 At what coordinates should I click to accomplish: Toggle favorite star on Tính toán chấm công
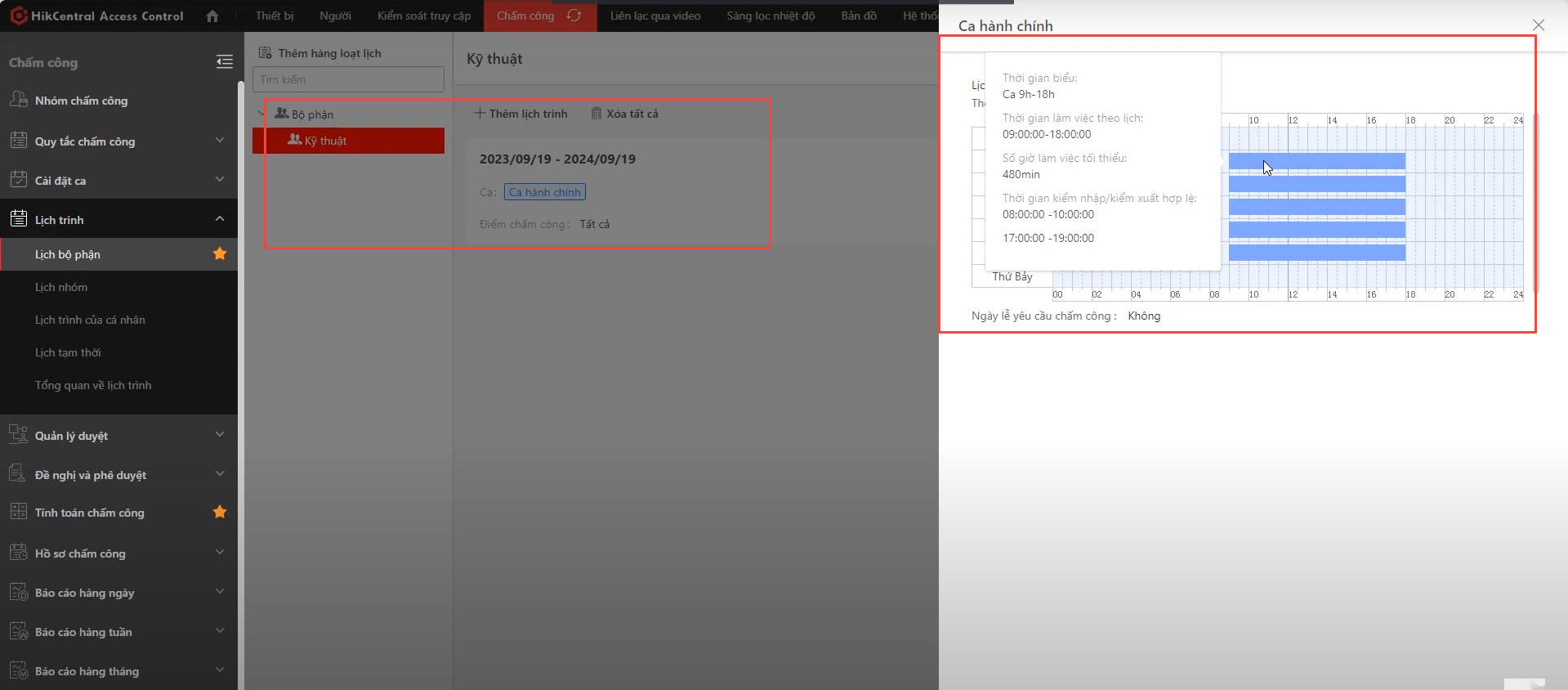click(220, 513)
